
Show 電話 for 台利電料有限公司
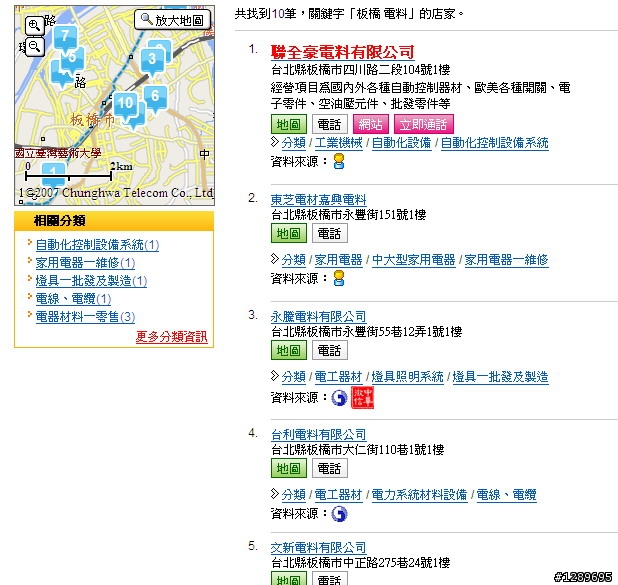[x=330, y=468]
